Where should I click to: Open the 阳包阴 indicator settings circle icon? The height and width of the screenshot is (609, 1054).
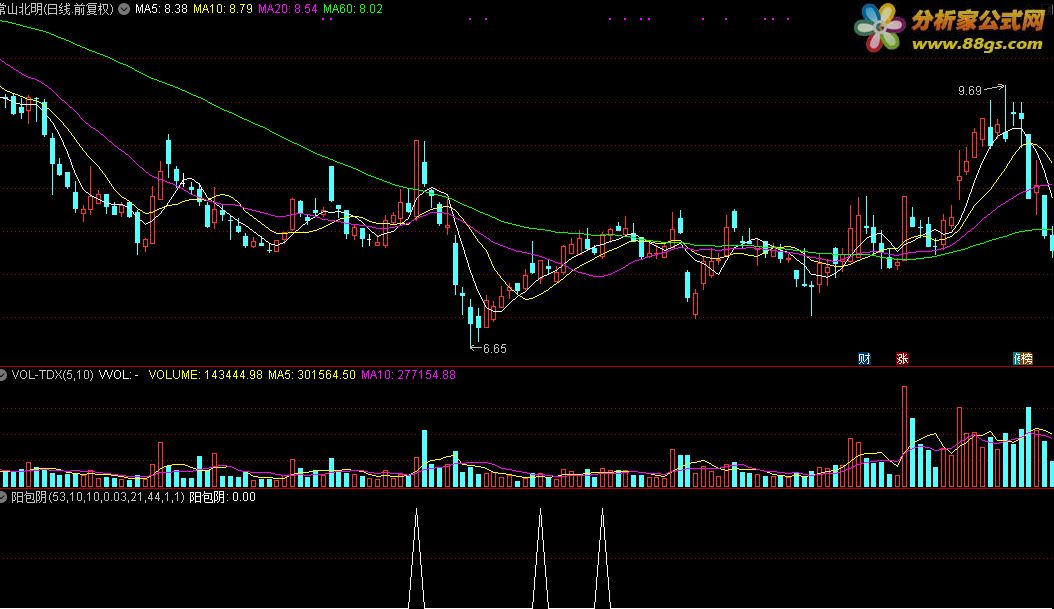[2, 497]
